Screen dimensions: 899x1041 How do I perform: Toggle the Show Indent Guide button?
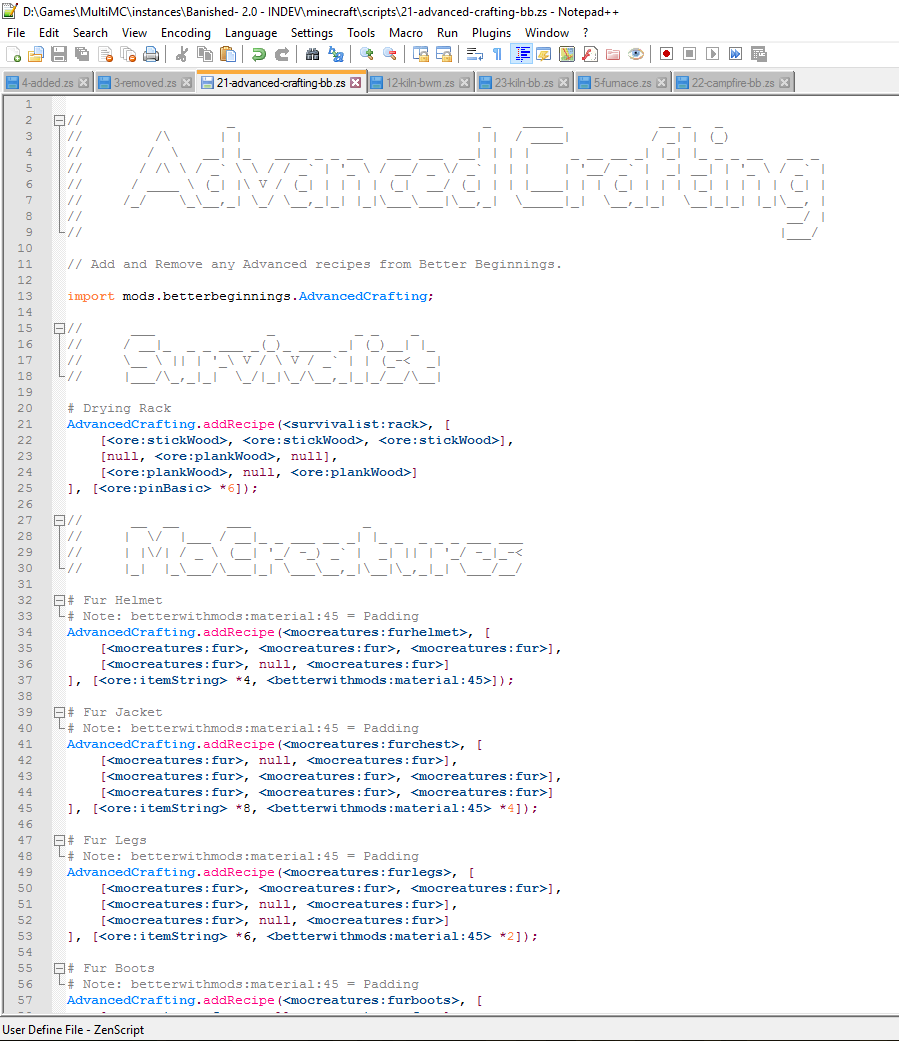click(x=521, y=54)
